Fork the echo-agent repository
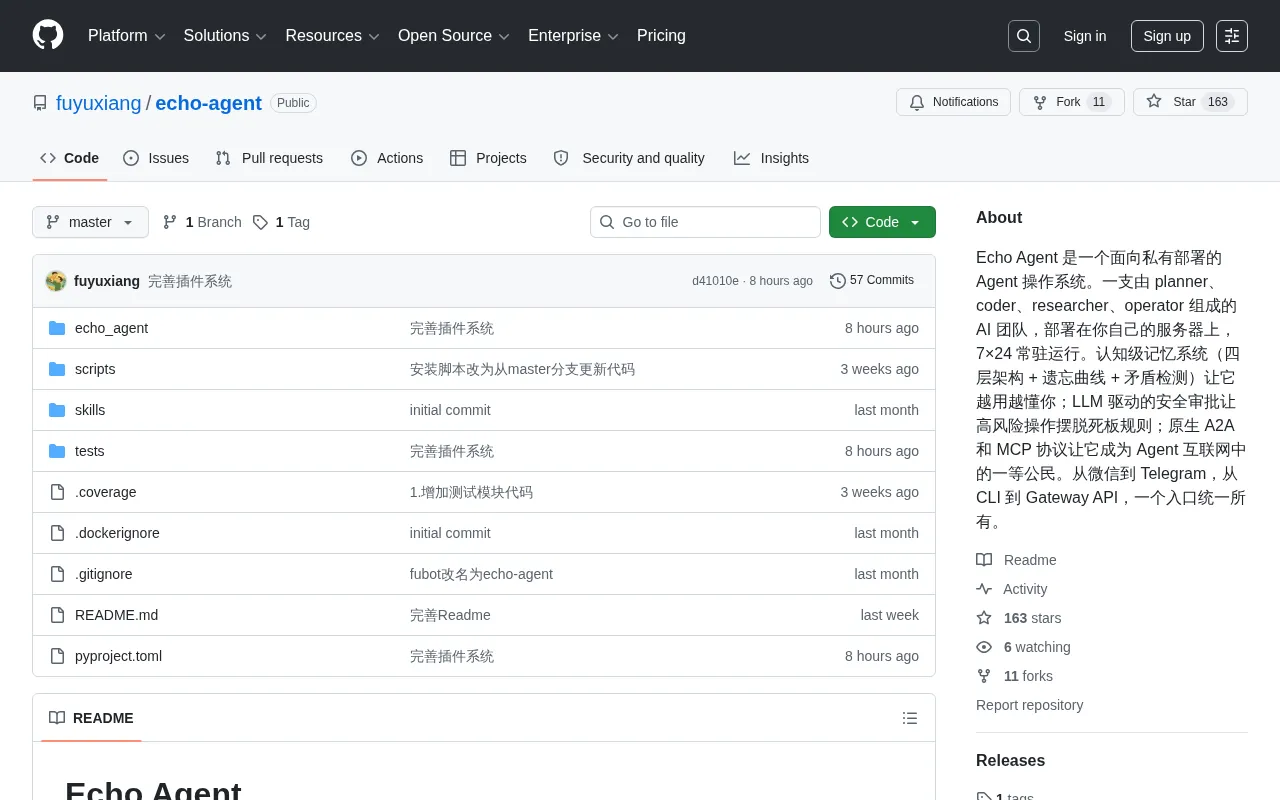This screenshot has height=800, width=1280. pyautogui.click(x=1072, y=102)
